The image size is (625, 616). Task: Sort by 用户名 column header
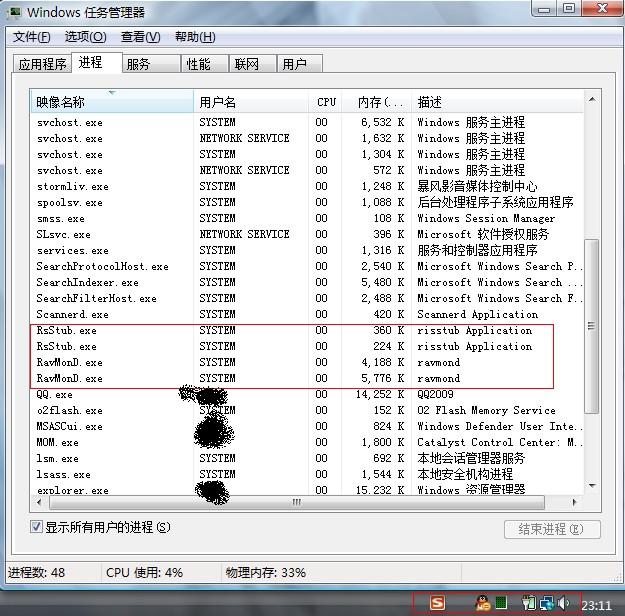click(x=251, y=102)
